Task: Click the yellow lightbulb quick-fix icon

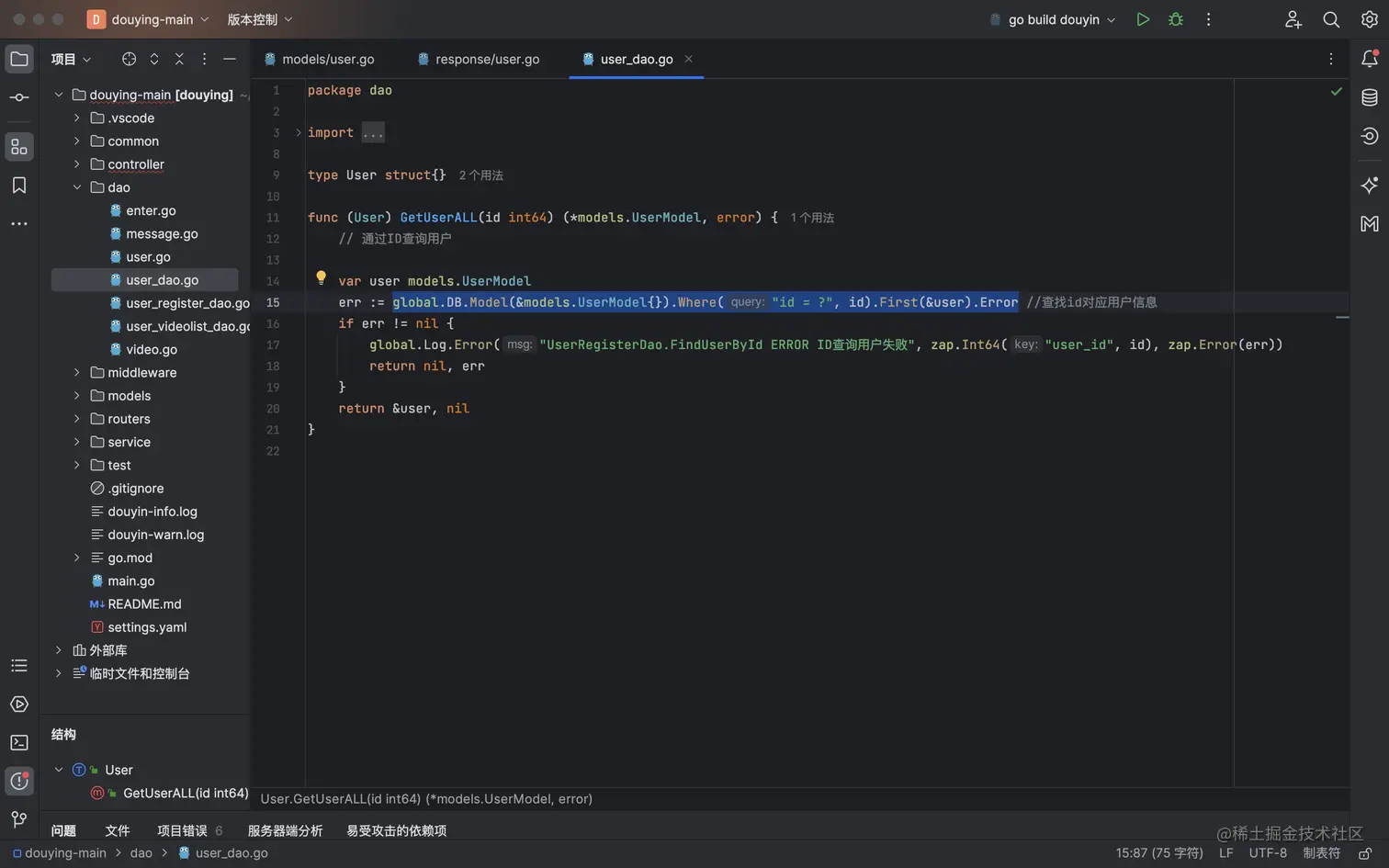Action: (321, 277)
